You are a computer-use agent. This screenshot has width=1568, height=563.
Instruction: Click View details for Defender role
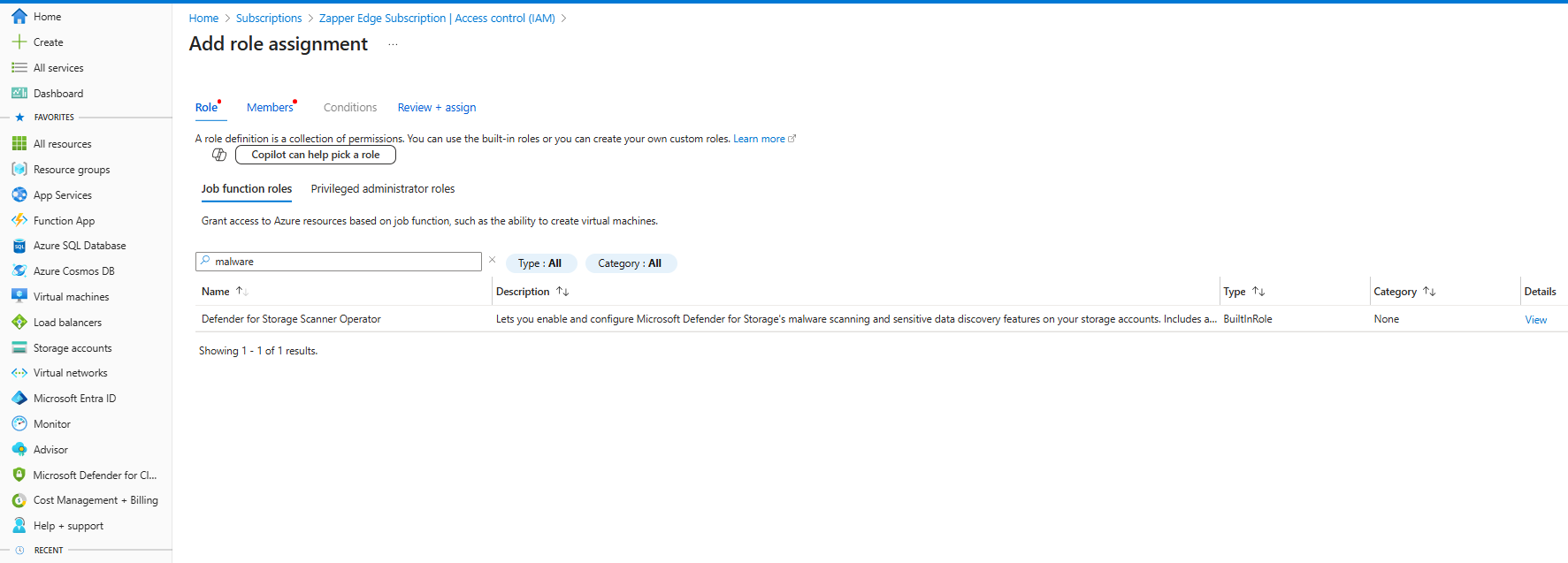(1536, 320)
